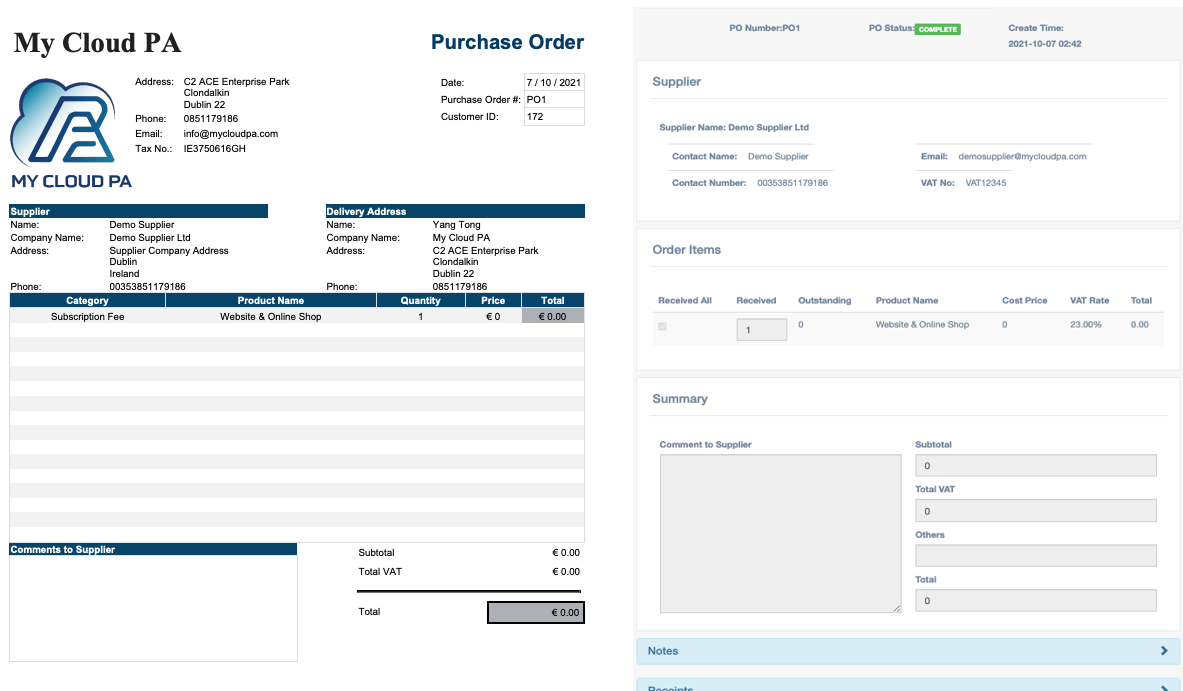Click the Yang Tong delivery name

click(x=456, y=225)
